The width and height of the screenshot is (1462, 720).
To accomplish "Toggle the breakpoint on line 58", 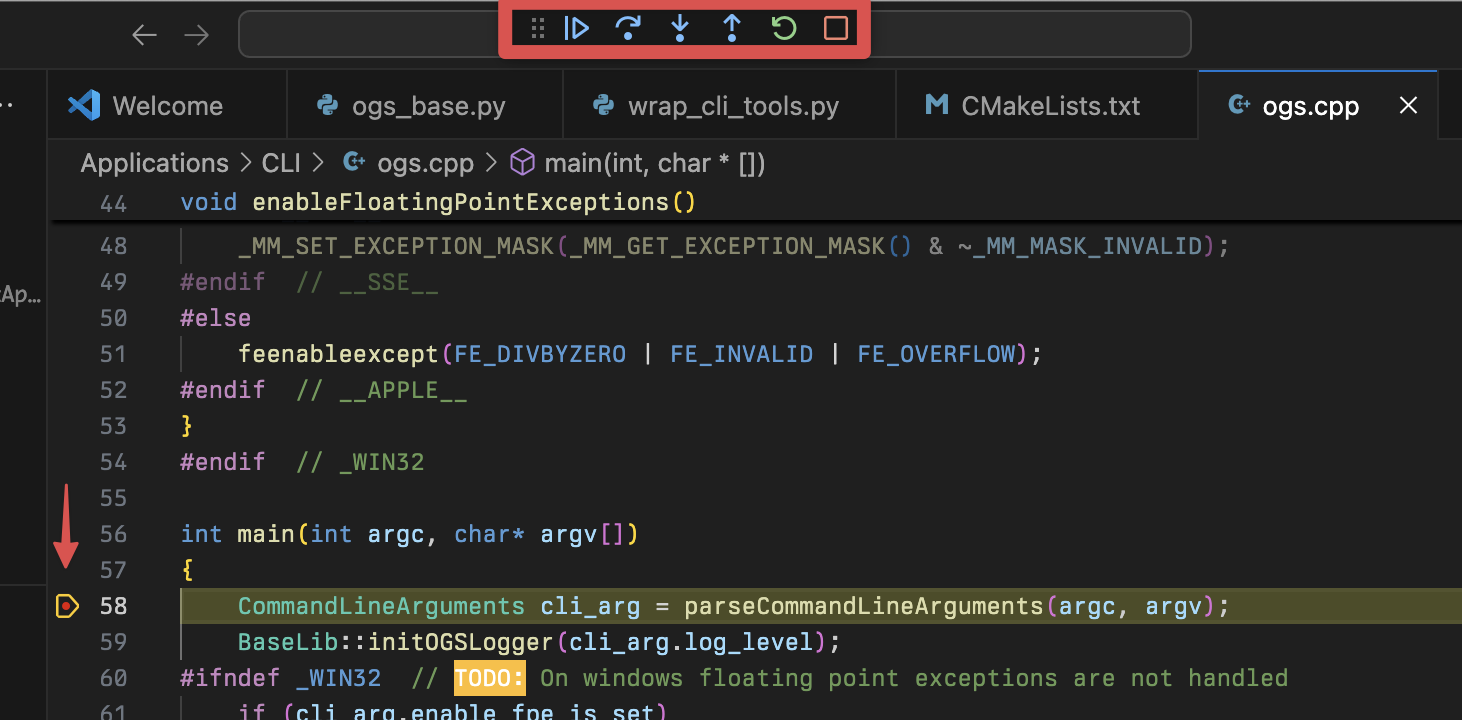I will tap(66, 606).
